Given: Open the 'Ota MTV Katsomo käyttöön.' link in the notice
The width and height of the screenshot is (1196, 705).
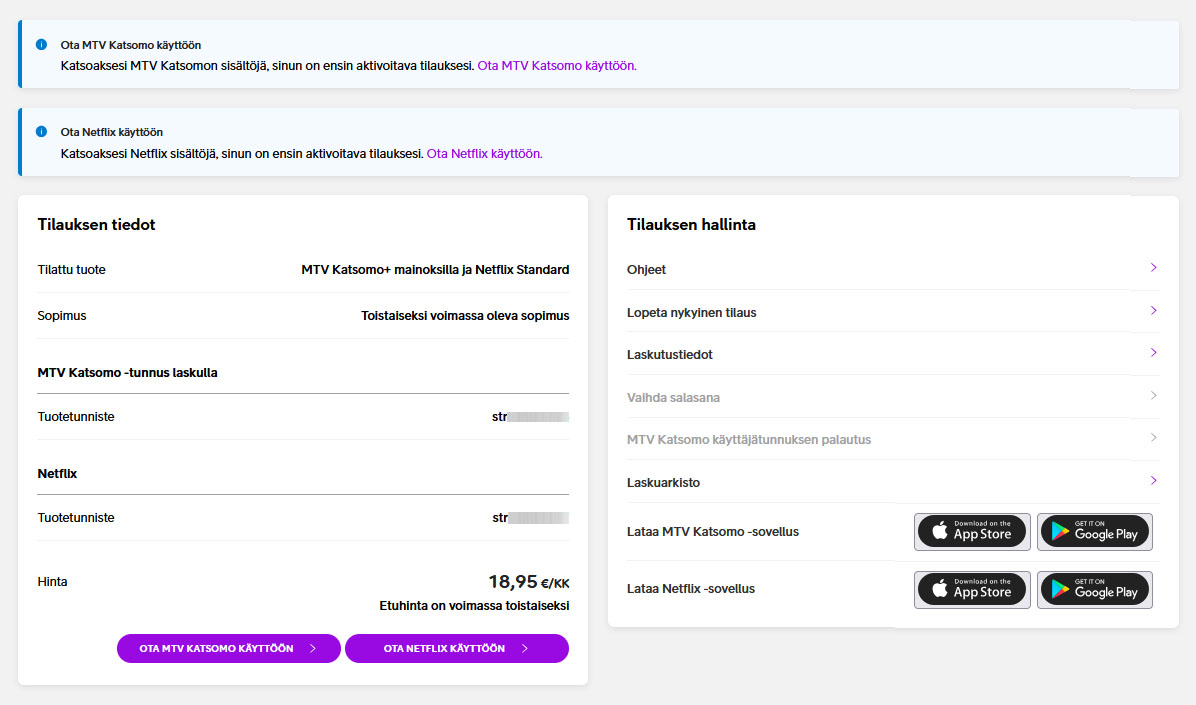Looking at the screenshot, I should point(557,66).
